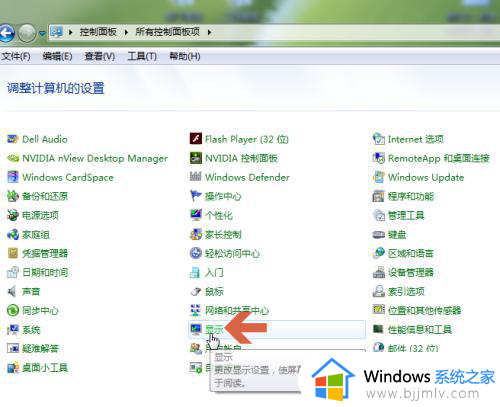Open the 显示 display monitor icon
500x407 pixels.
pos(196,329)
